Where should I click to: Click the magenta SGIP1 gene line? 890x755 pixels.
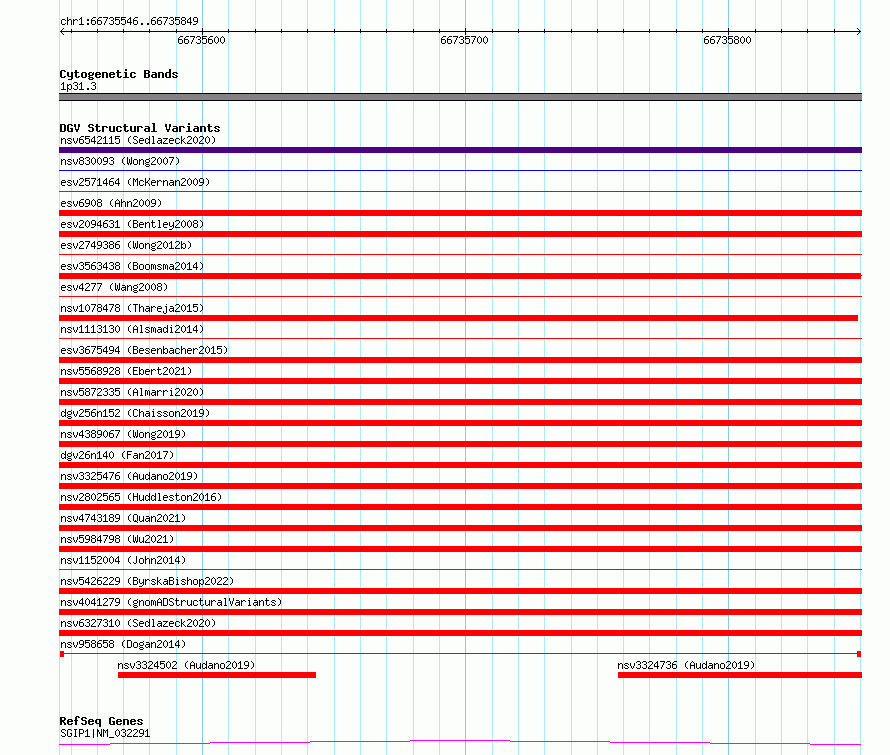tap(460, 742)
